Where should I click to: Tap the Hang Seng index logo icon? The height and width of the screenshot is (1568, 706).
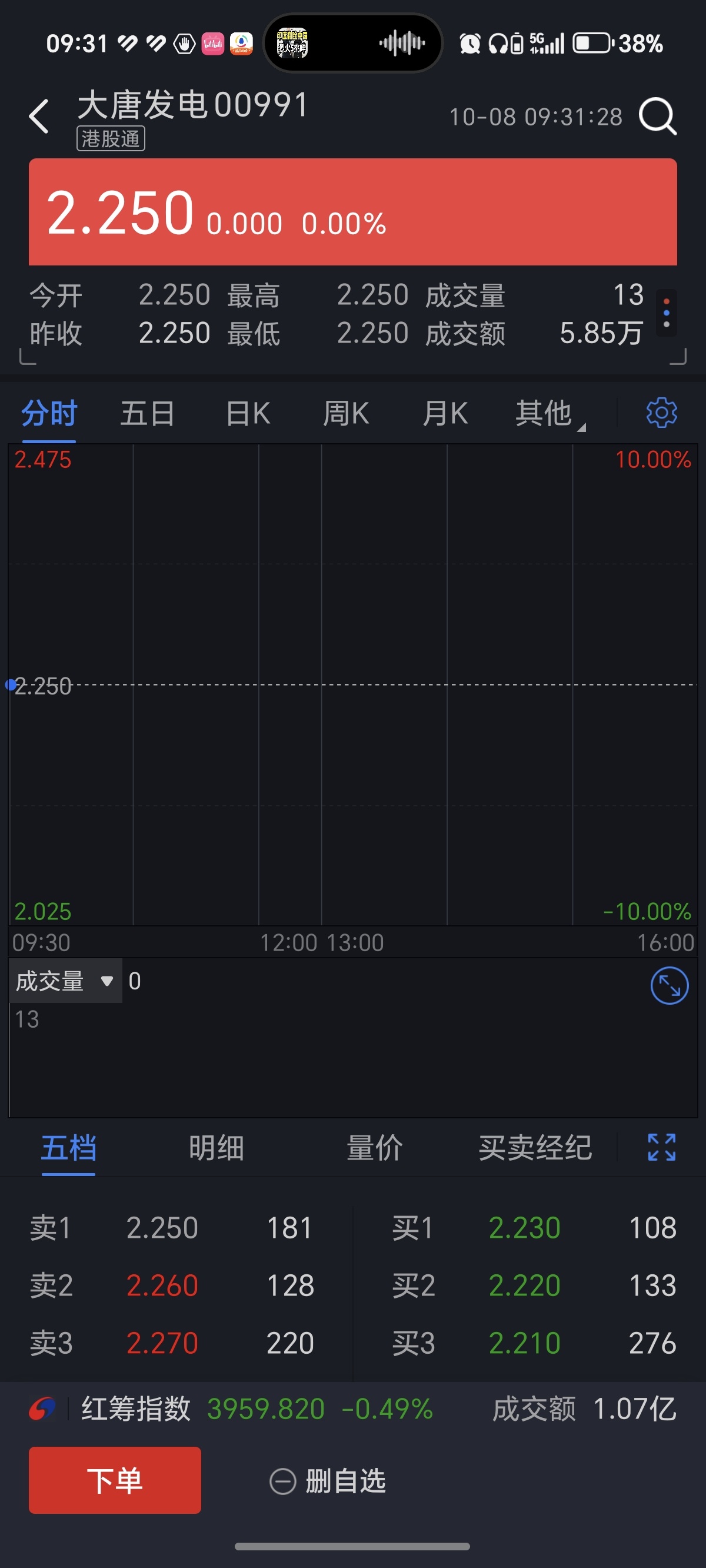click(x=42, y=1409)
